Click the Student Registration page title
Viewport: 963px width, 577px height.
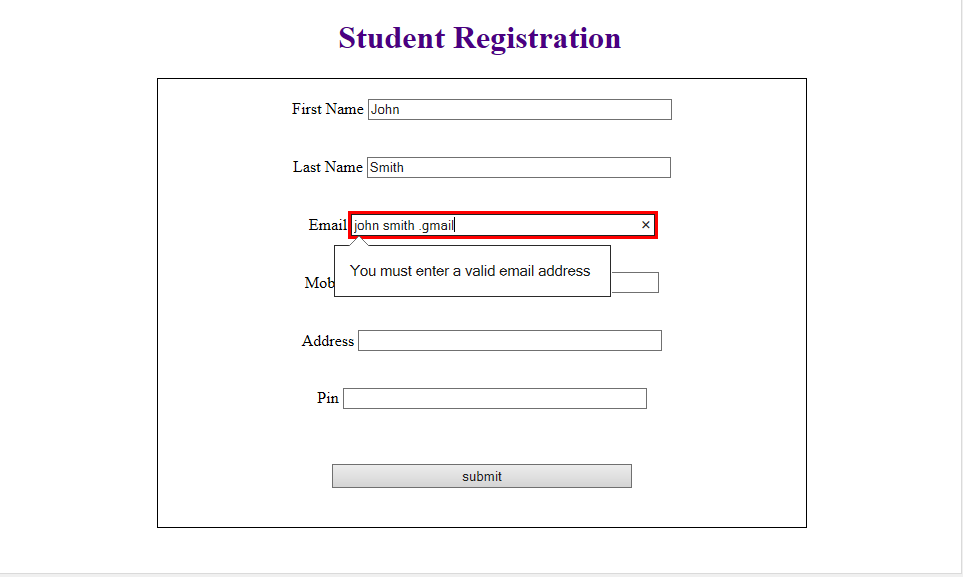(480, 38)
